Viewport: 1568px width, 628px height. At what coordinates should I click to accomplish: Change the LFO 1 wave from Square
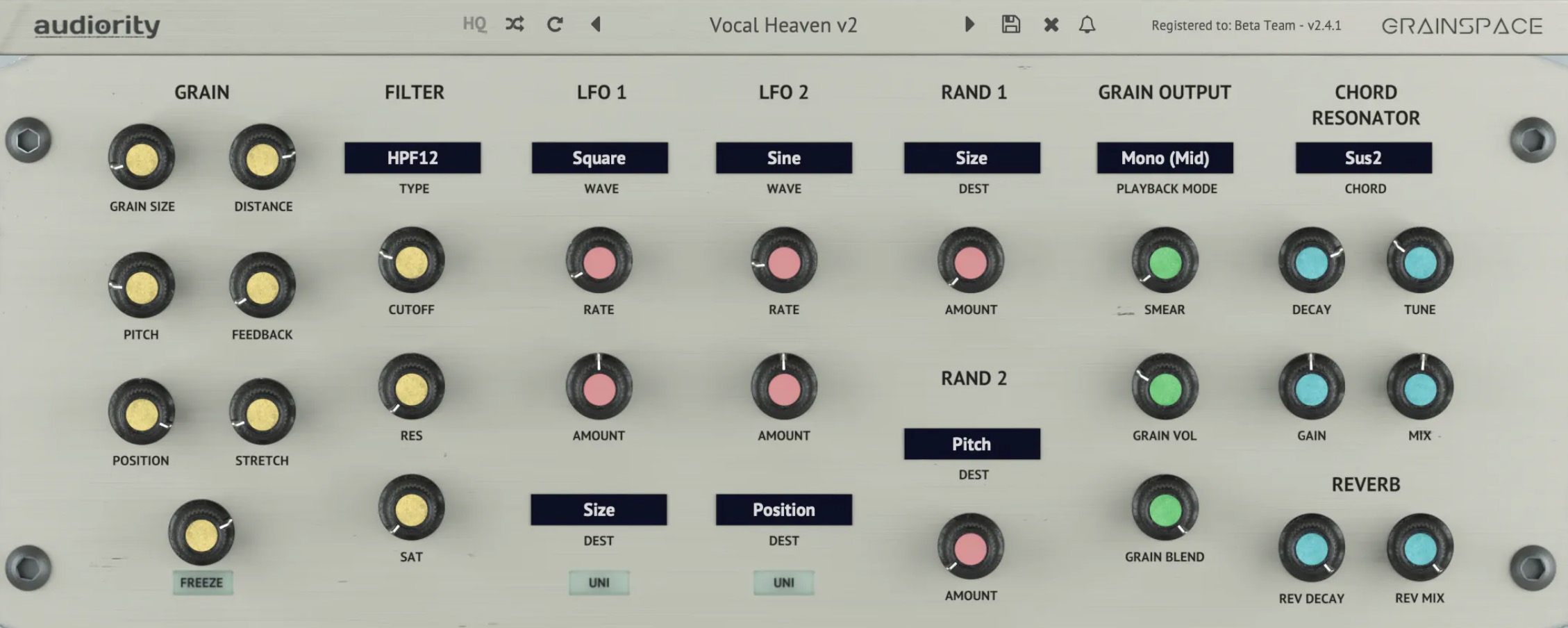[x=599, y=158]
